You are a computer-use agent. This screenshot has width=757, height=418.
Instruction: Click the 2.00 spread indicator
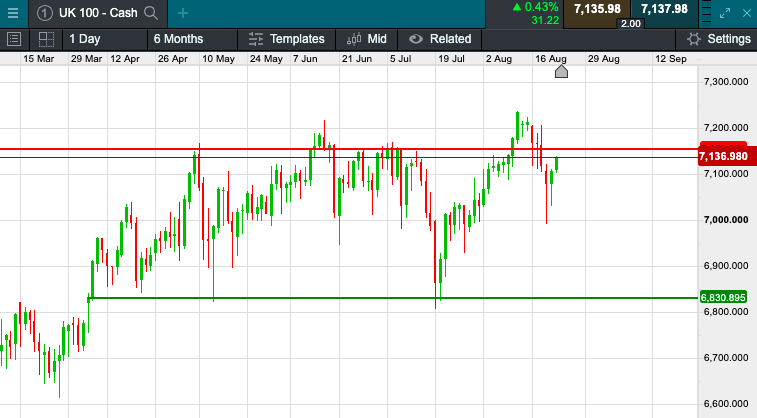(630, 23)
